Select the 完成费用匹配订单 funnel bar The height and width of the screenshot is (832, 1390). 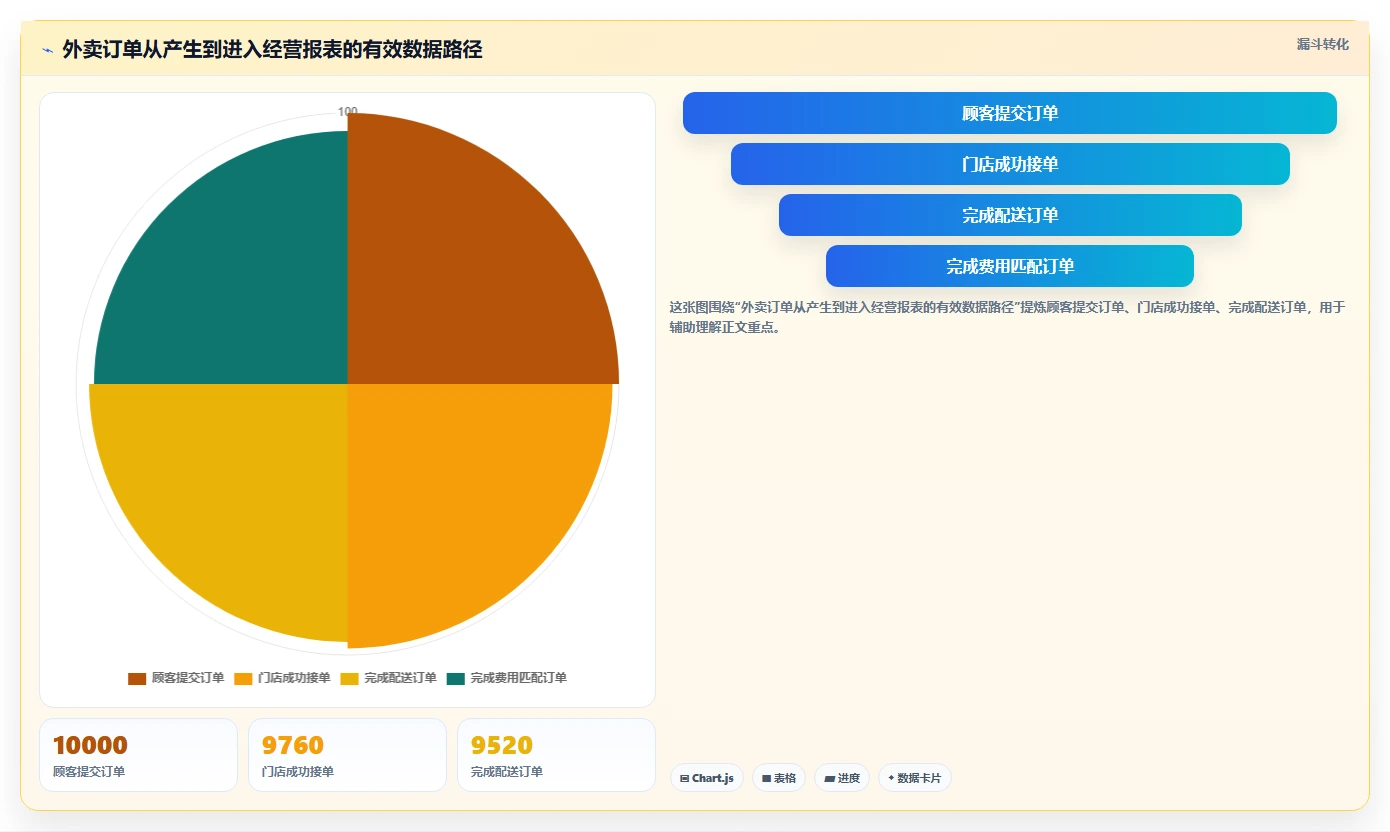[1010, 266]
